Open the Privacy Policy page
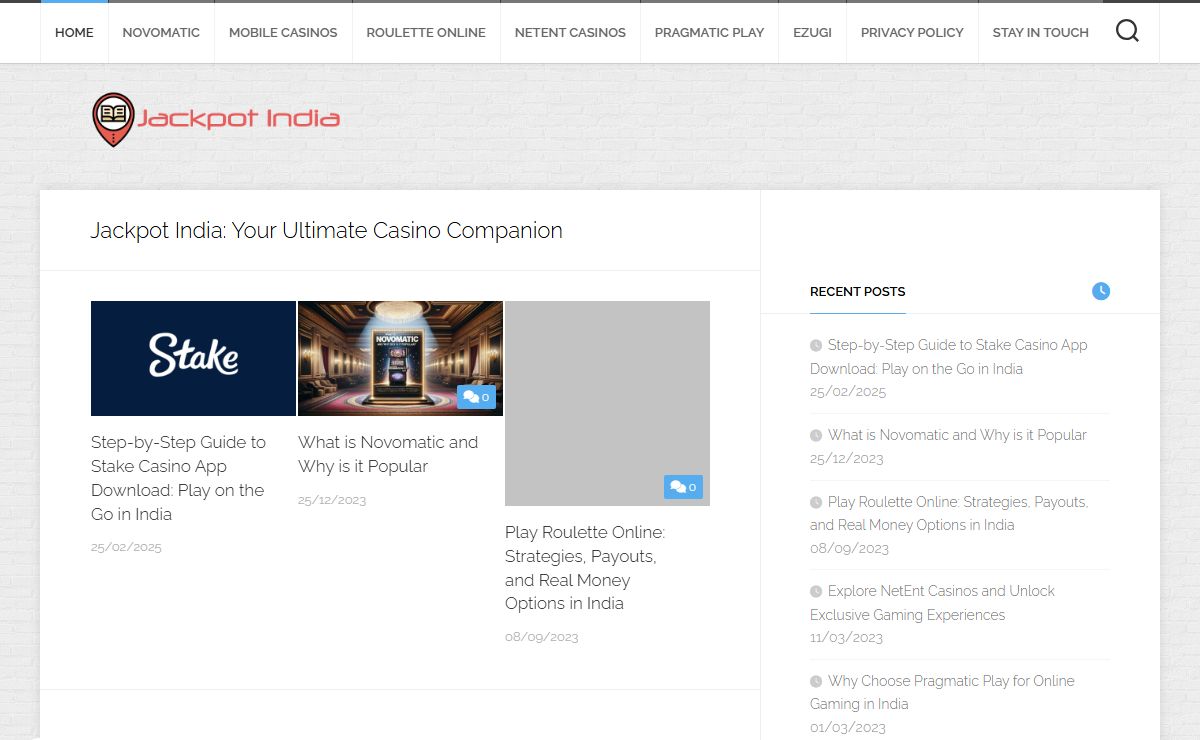Screen dimensions: 1200x740 point(912,32)
